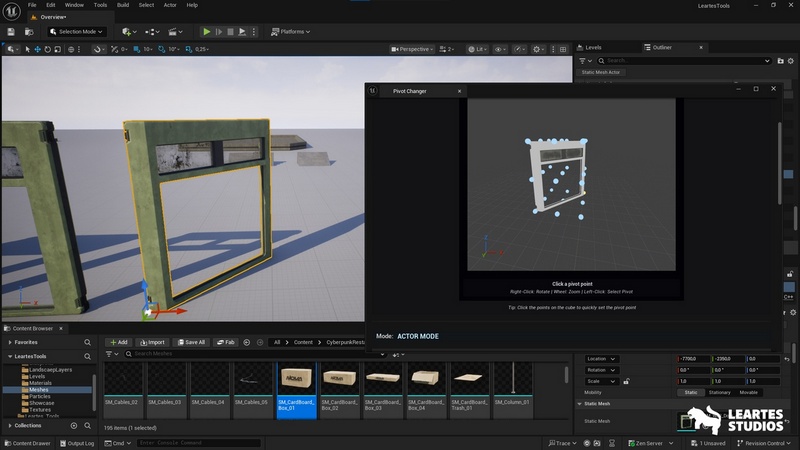Viewport: 800px width, 450px height.
Task: Open the Selection Mode dropdown
Action: tap(76, 31)
